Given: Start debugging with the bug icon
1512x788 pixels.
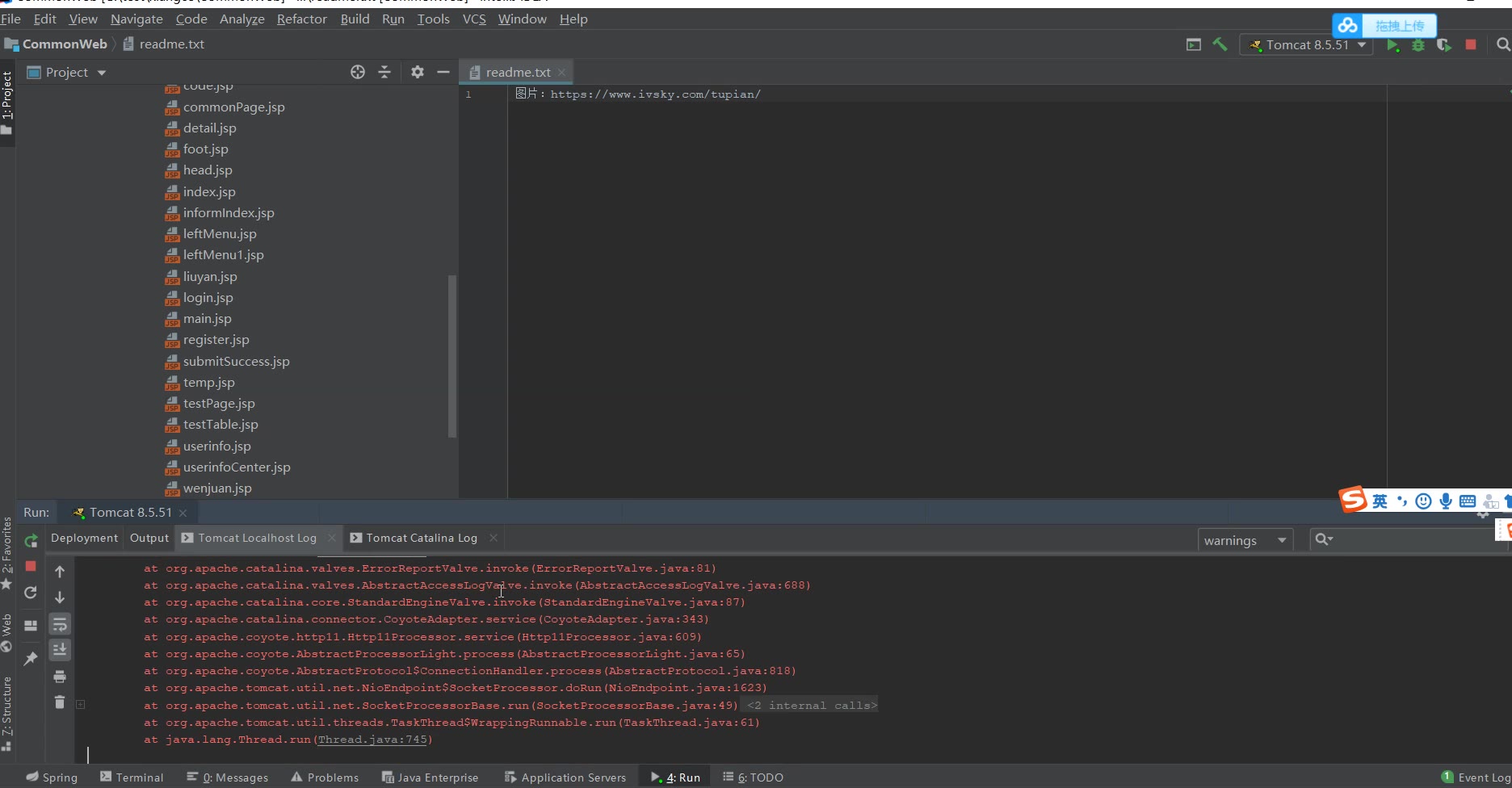Looking at the screenshot, I should (x=1418, y=45).
